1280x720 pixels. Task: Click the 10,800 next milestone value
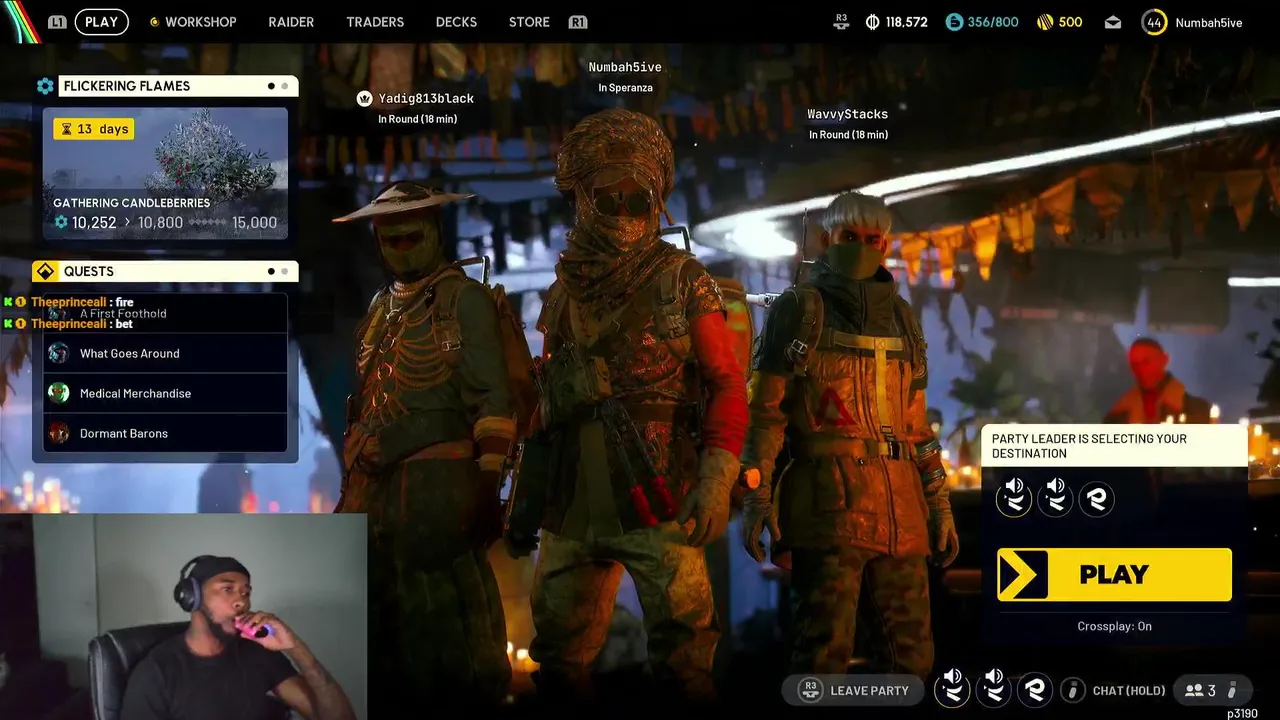click(160, 223)
